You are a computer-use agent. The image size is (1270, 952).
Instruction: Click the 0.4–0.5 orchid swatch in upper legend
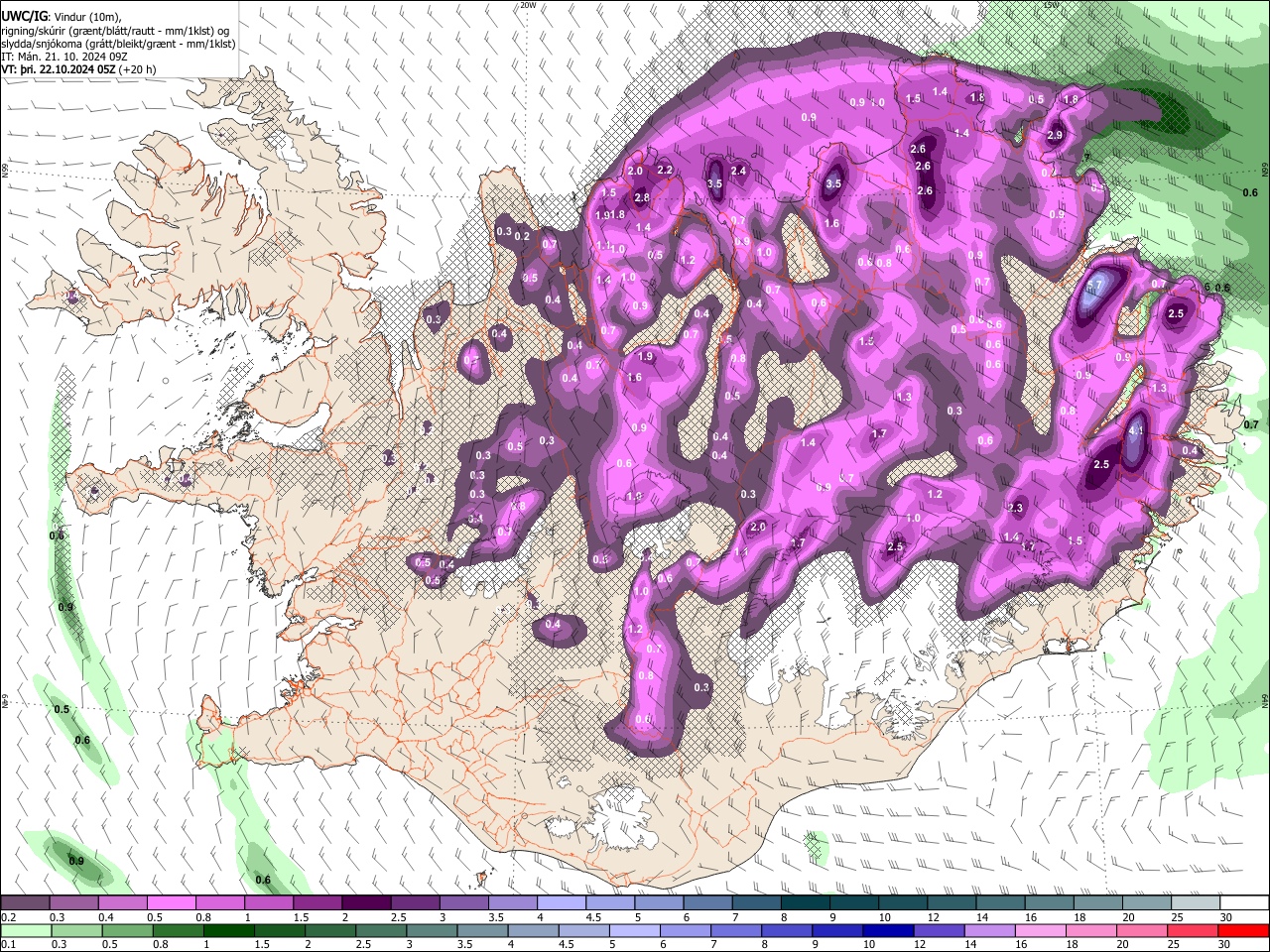[123, 902]
